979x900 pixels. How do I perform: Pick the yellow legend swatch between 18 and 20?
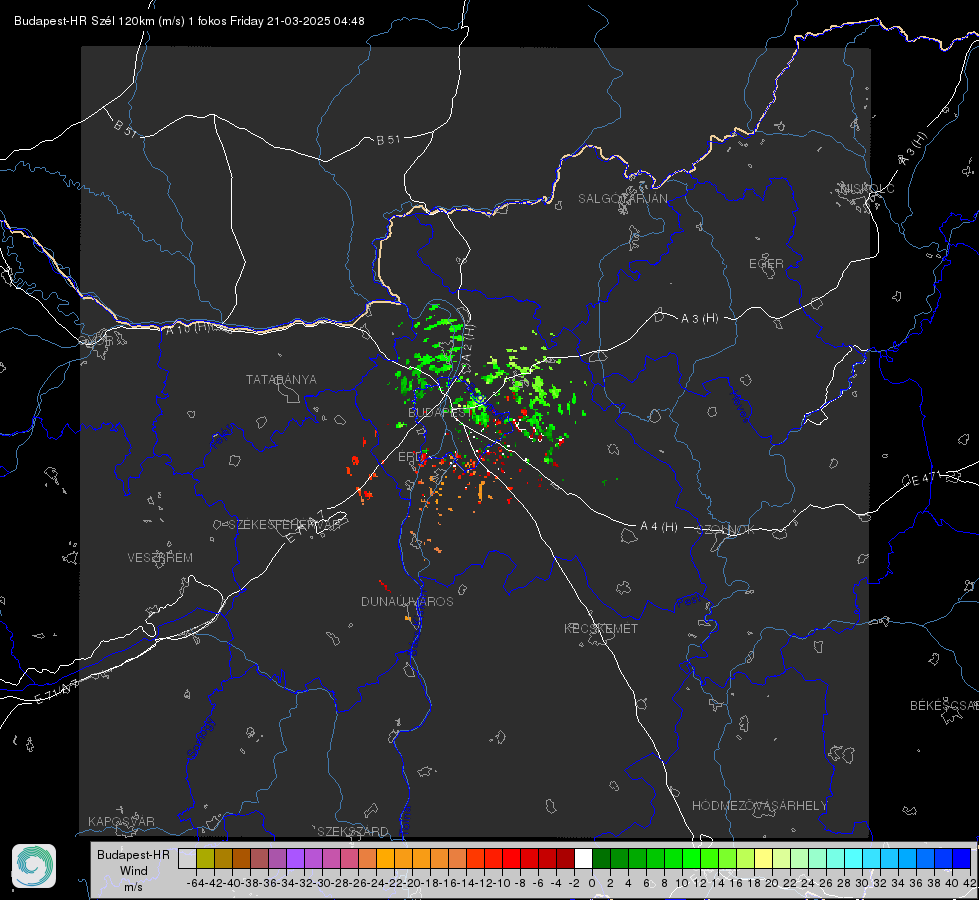point(763,858)
